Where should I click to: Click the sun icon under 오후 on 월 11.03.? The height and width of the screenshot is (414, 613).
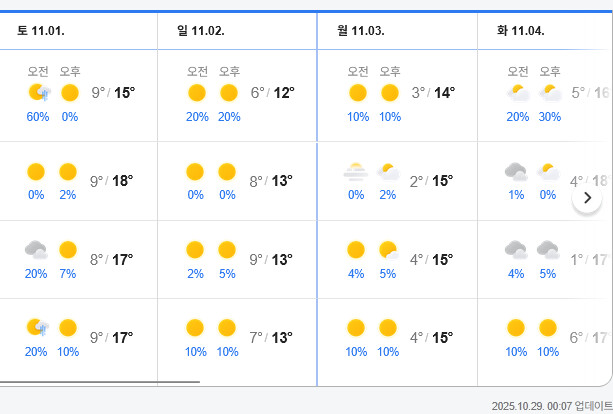tap(390, 93)
